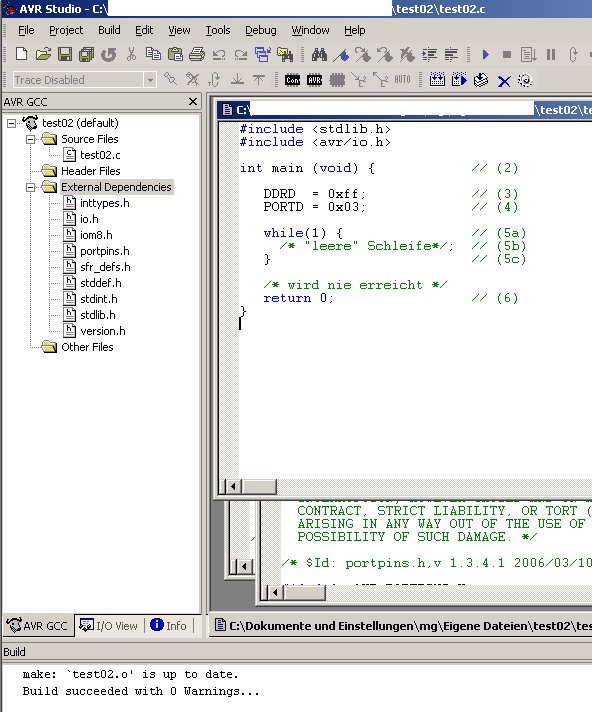The height and width of the screenshot is (712, 592).
Task: Select the Other Files folder
Action: point(78,347)
